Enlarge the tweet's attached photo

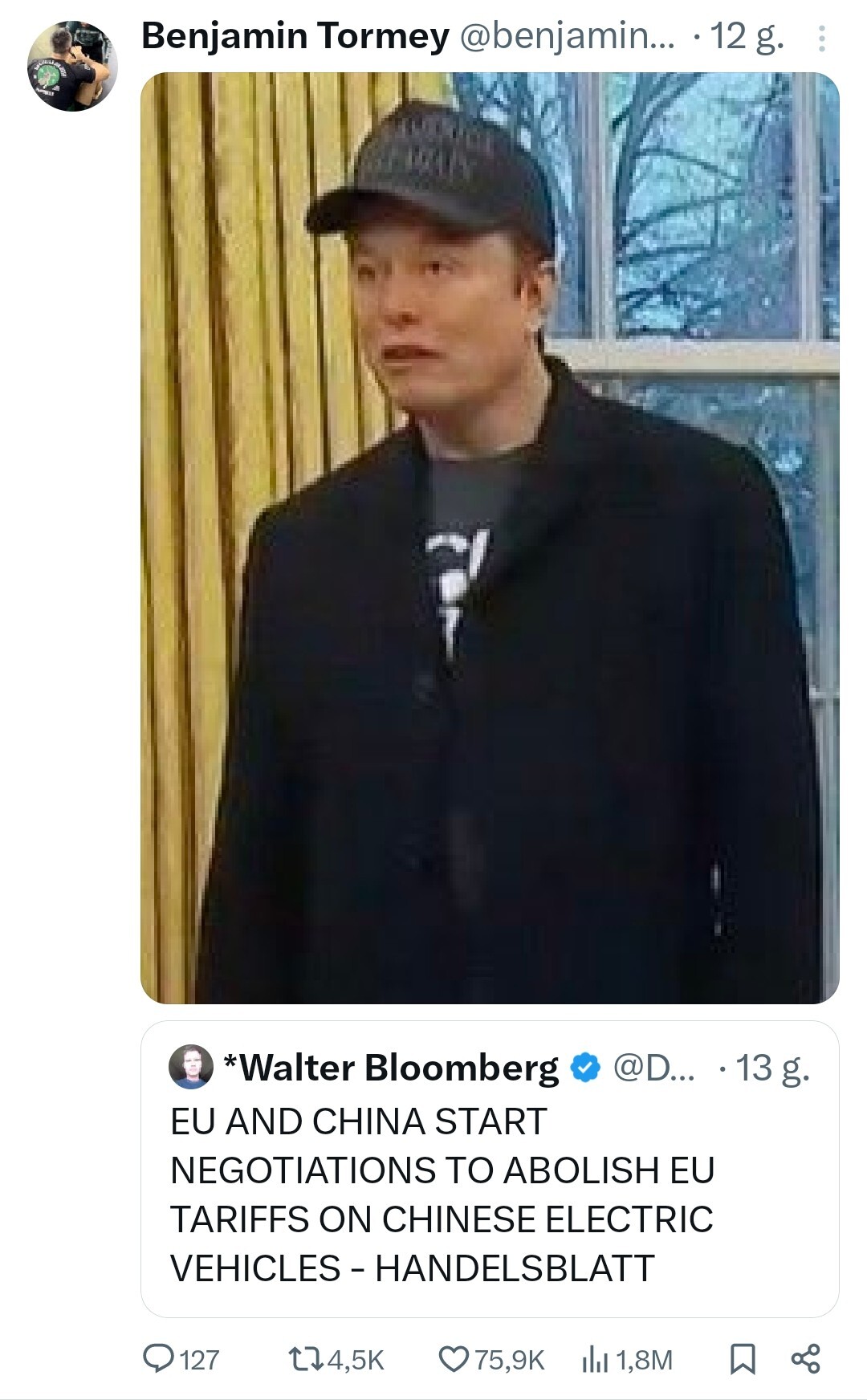[490, 538]
